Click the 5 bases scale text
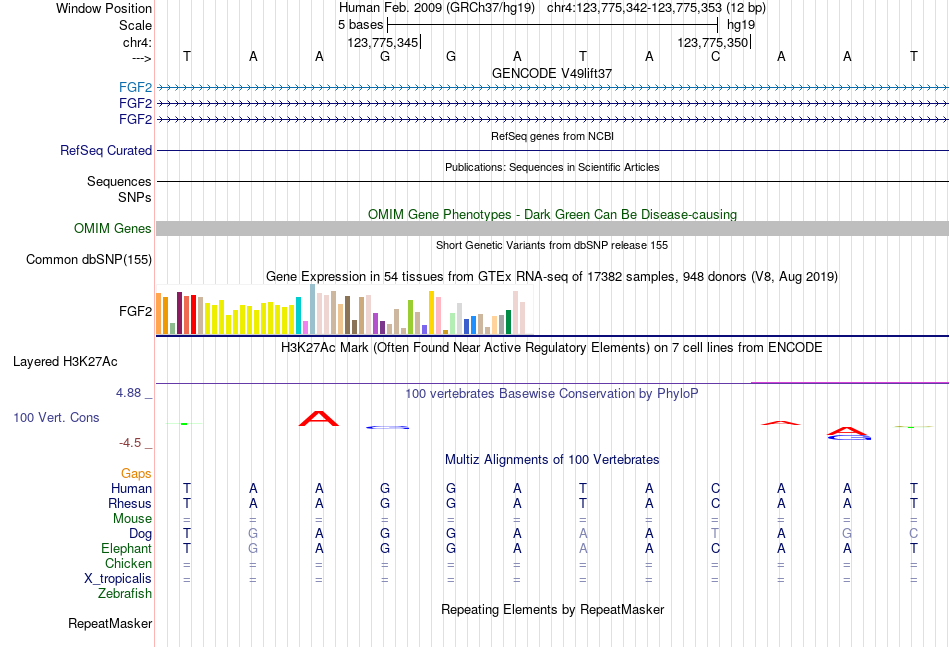 click(360, 25)
